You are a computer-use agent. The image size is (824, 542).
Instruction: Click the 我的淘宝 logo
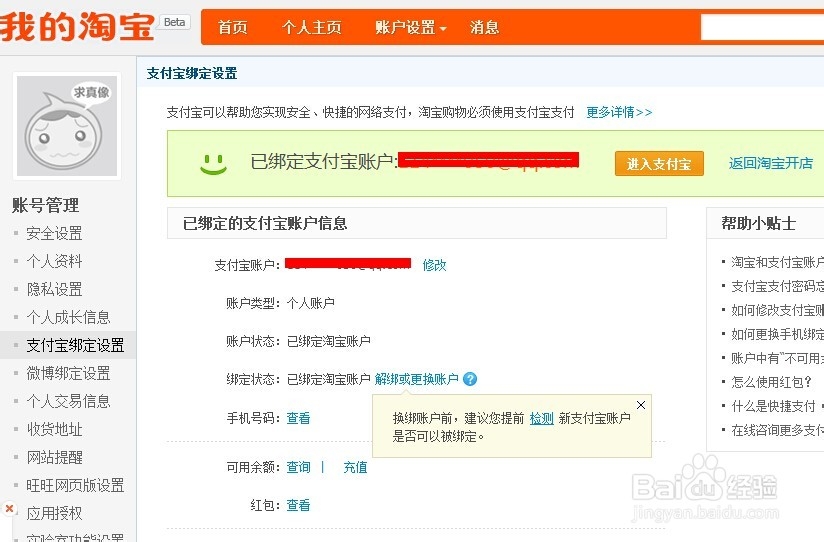[x=77, y=27]
